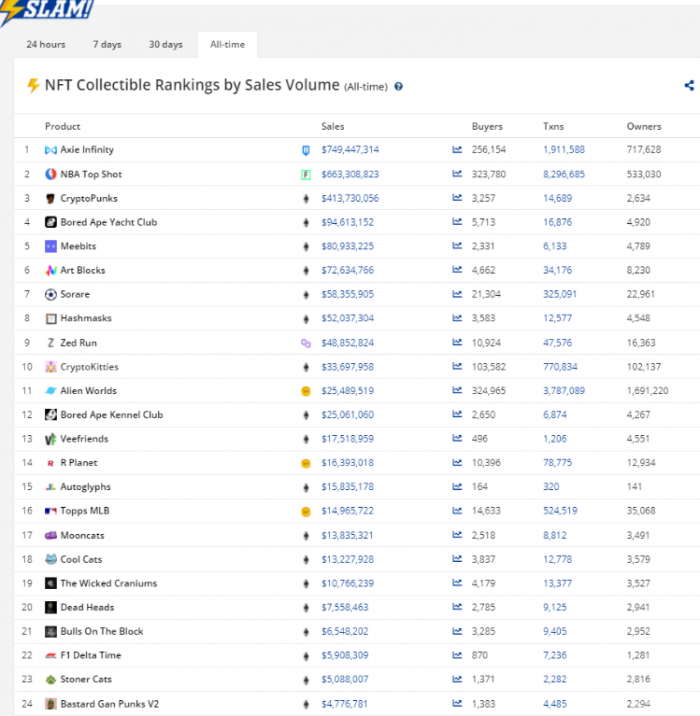
Task: Open the sales chart icon for Hashmasks
Action: click(457, 318)
